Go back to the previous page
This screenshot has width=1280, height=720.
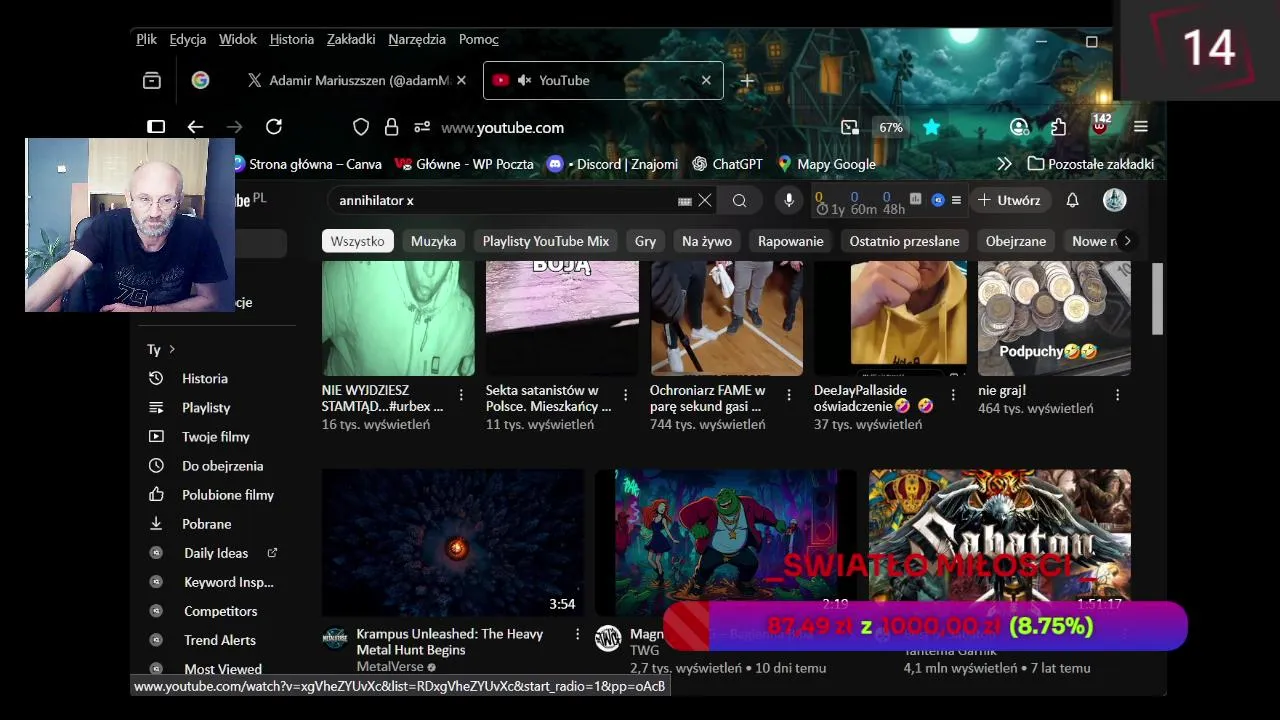click(x=195, y=127)
